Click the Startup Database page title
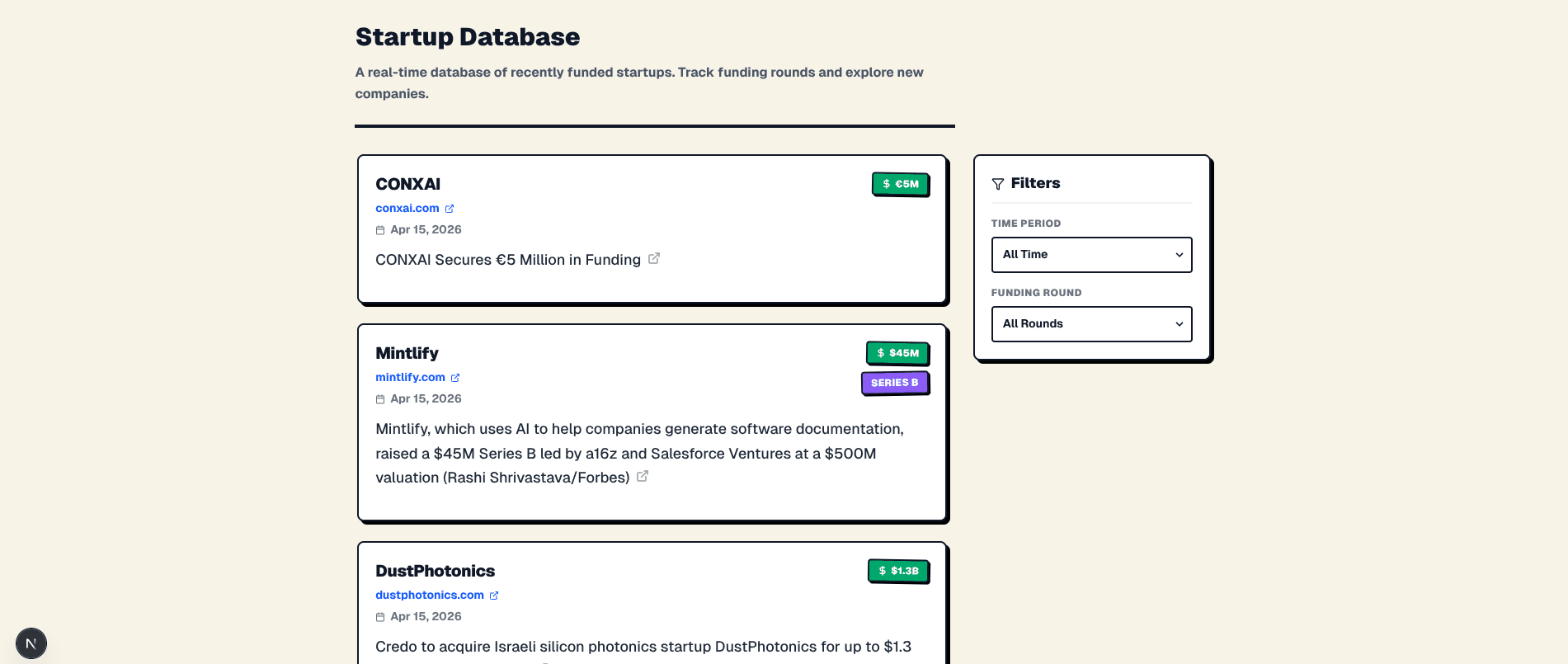Image resolution: width=1568 pixels, height=664 pixels. coord(468,37)
